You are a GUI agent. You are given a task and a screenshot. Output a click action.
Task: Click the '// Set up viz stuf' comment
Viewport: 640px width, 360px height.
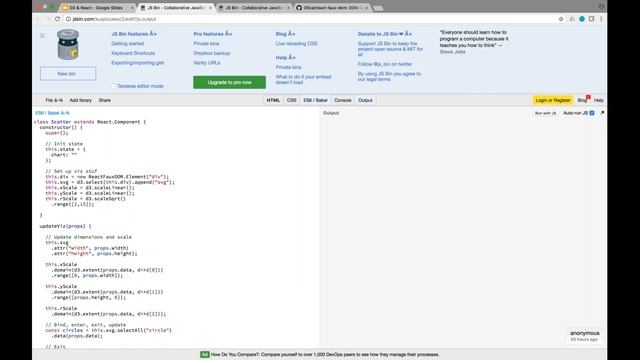(71, 171)
